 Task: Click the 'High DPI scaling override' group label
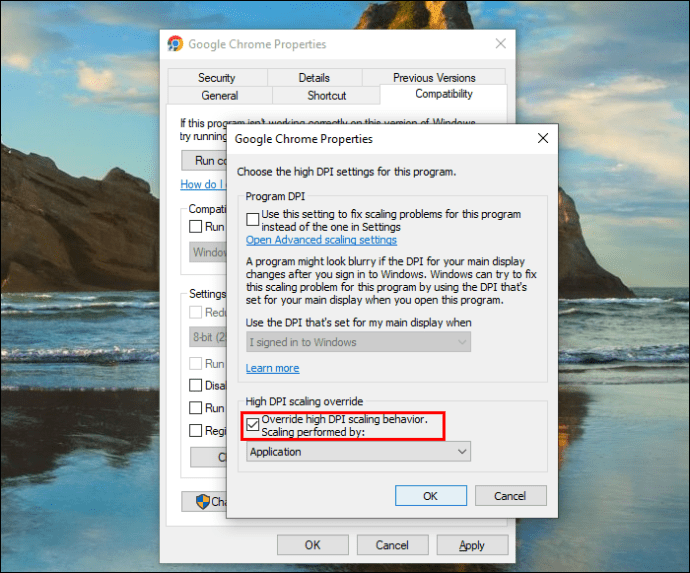[x=304, y=401]
